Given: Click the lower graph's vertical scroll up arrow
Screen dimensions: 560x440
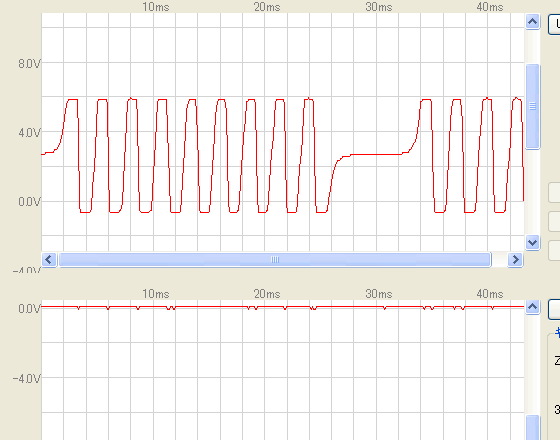Looking at the screenshot, I should [x=532, y=307].
